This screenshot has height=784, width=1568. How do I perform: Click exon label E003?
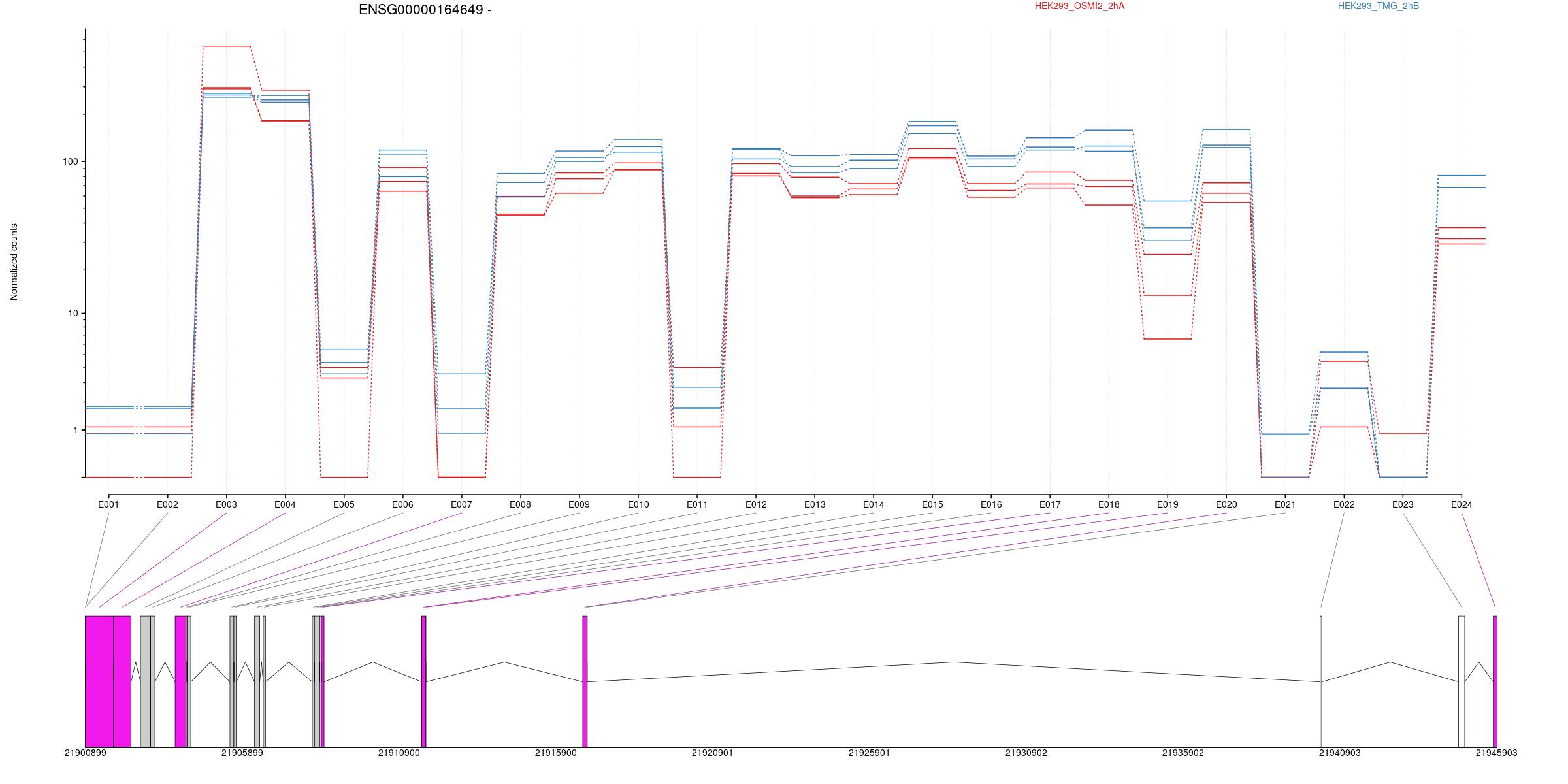pyautogui.click(x=226, y=504)
